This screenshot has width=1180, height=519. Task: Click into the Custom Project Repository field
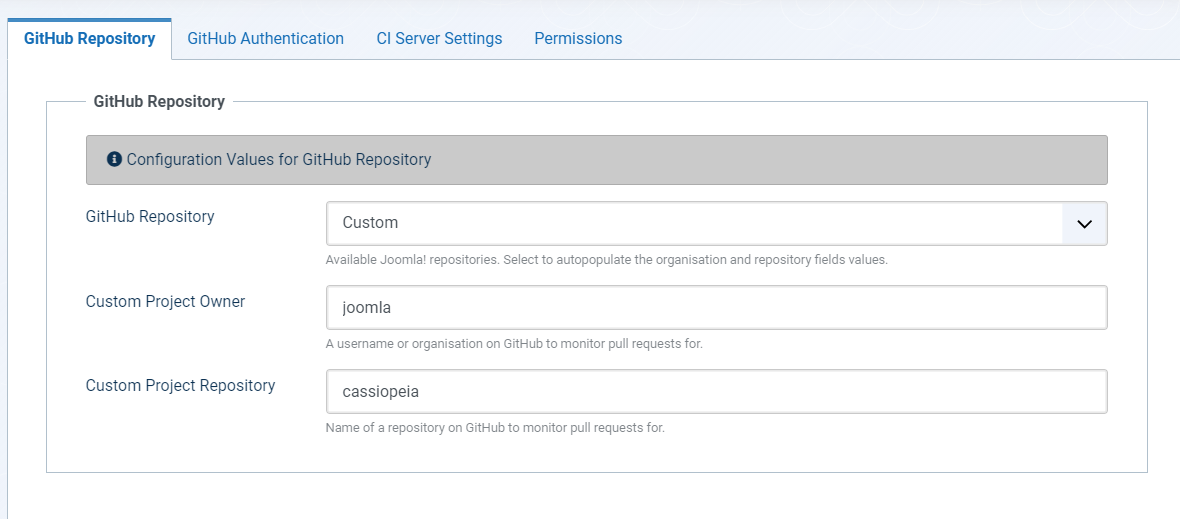(716, 392)
